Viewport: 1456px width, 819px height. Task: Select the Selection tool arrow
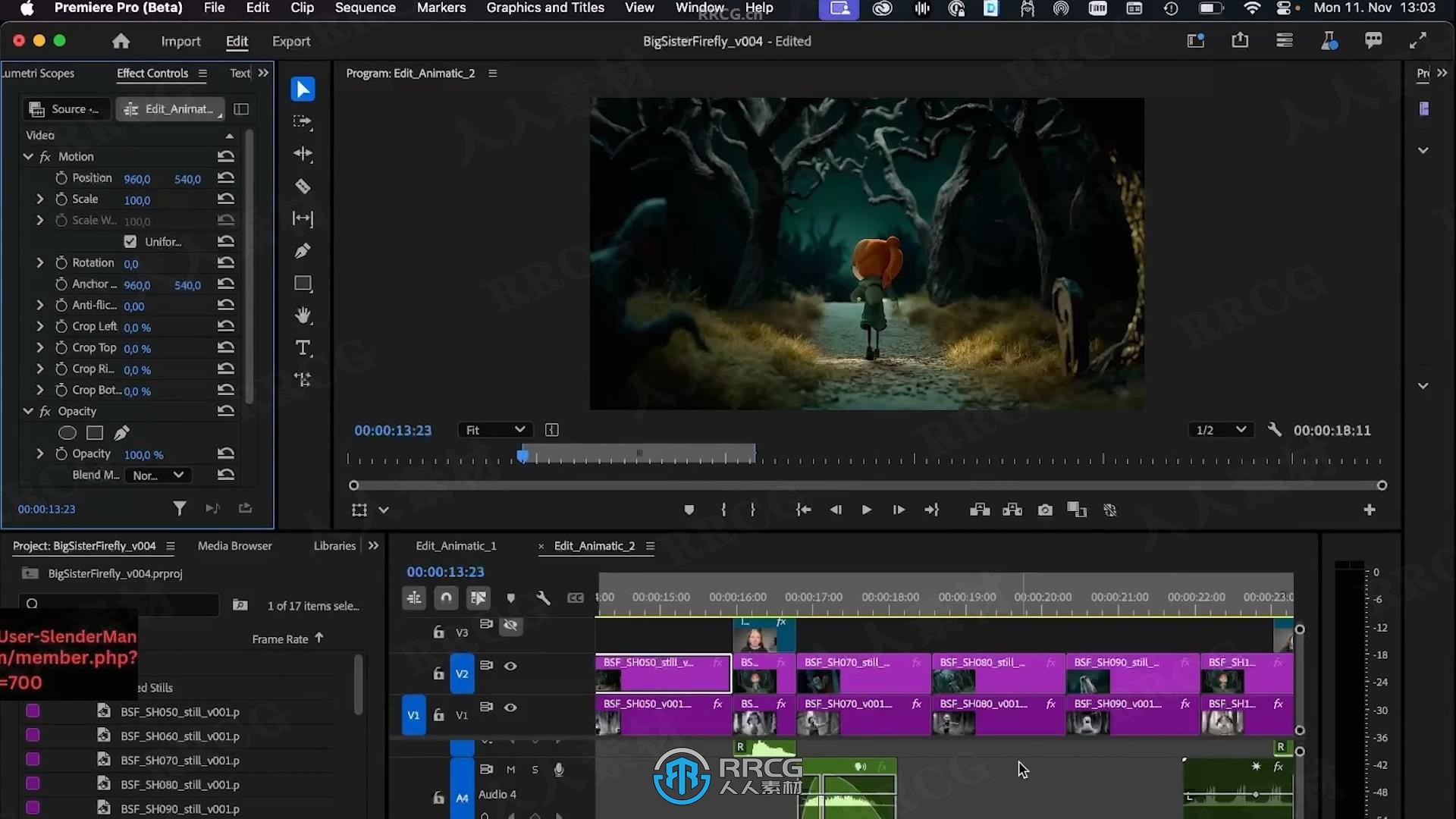(303, 89)
